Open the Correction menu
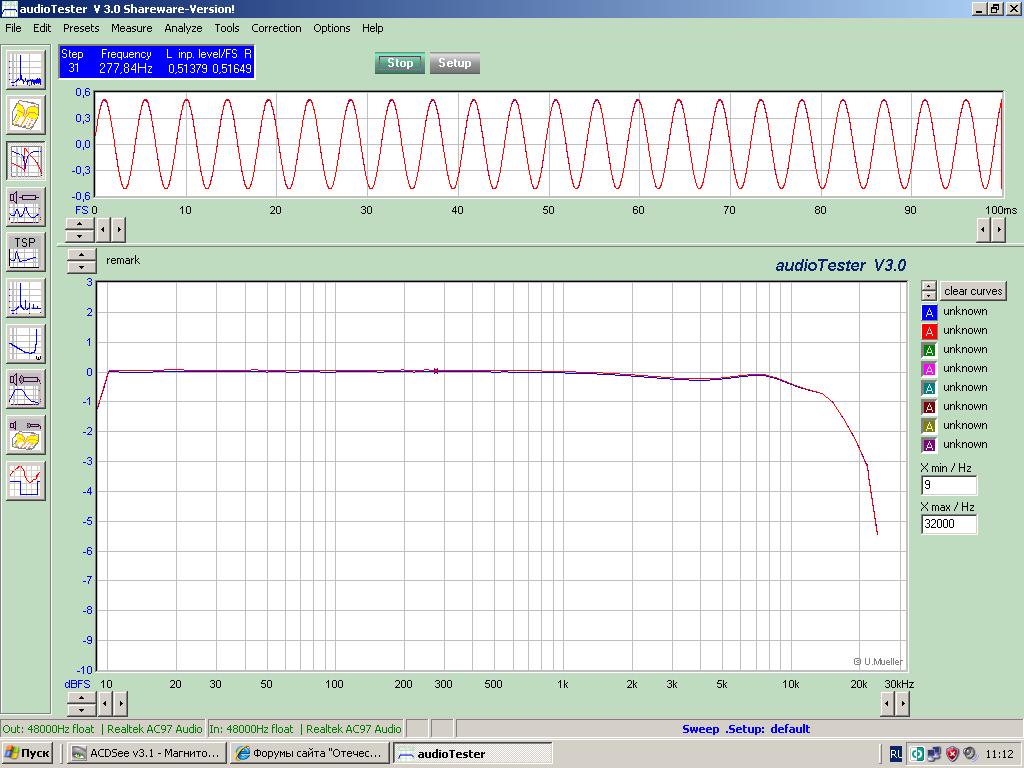1024x768 pixels. click(276, 28)
